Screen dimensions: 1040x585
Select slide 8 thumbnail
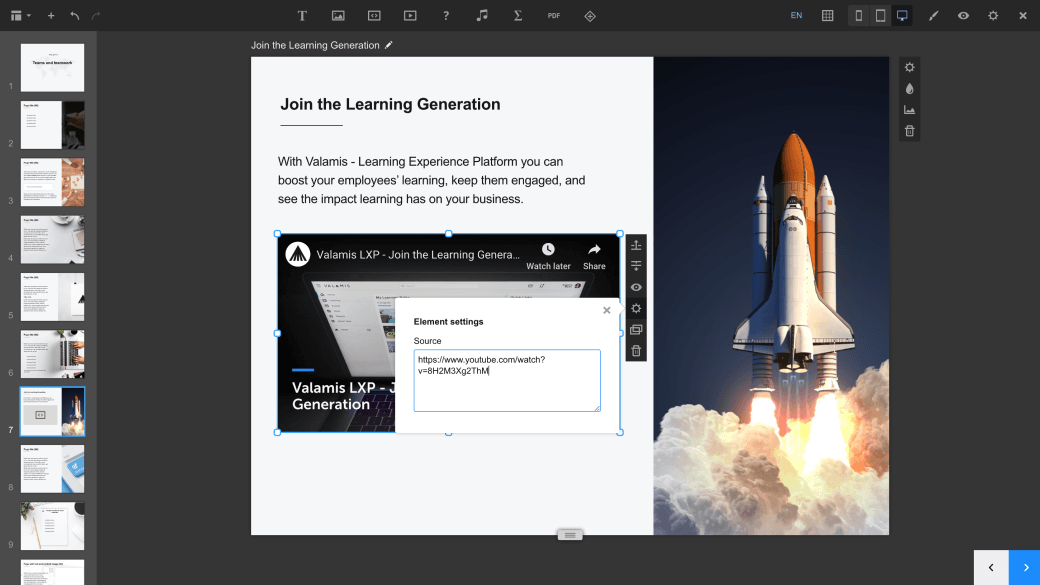[x=52, y=469]
